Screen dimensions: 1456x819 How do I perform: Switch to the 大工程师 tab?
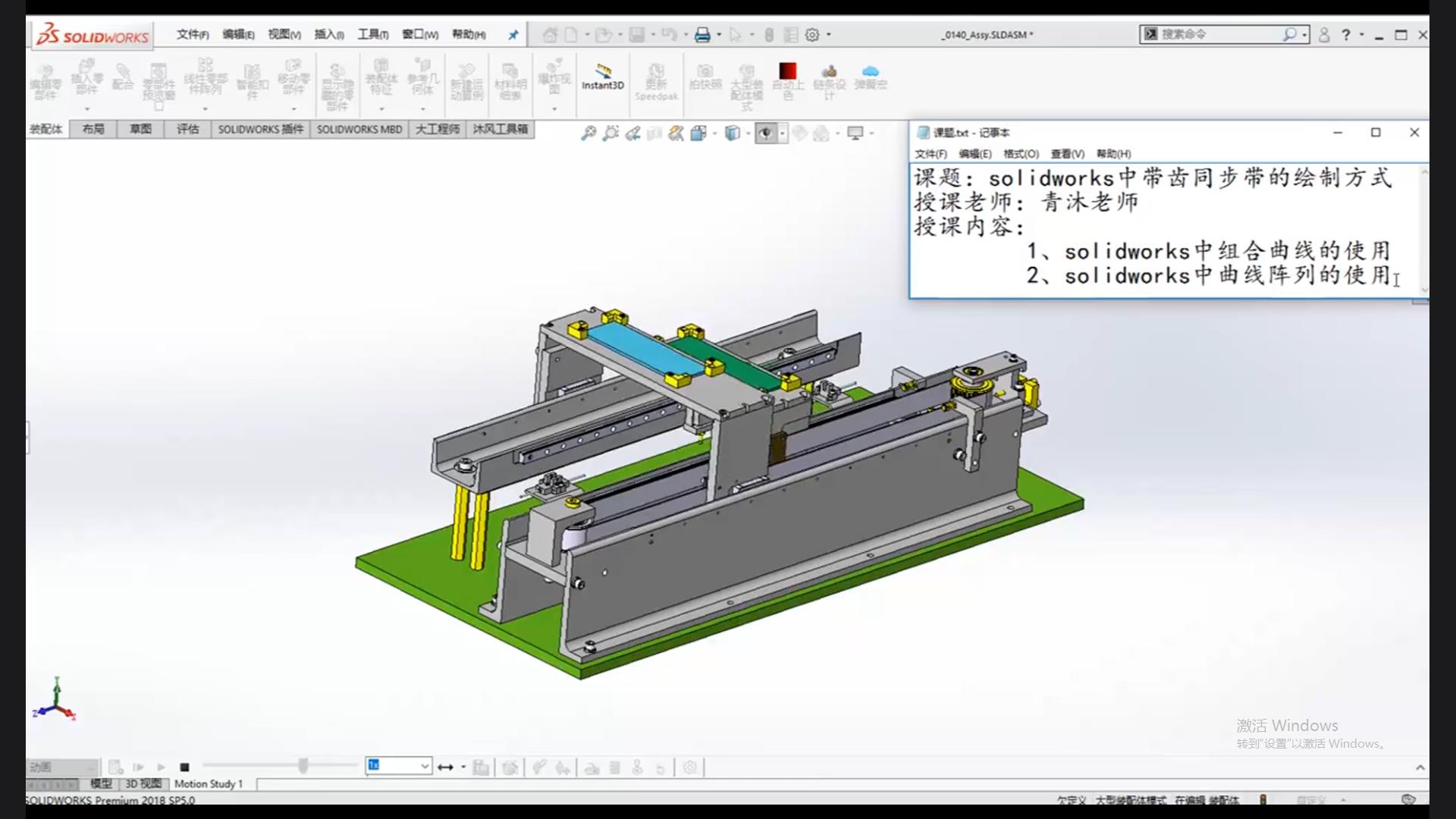pos(438,130)
